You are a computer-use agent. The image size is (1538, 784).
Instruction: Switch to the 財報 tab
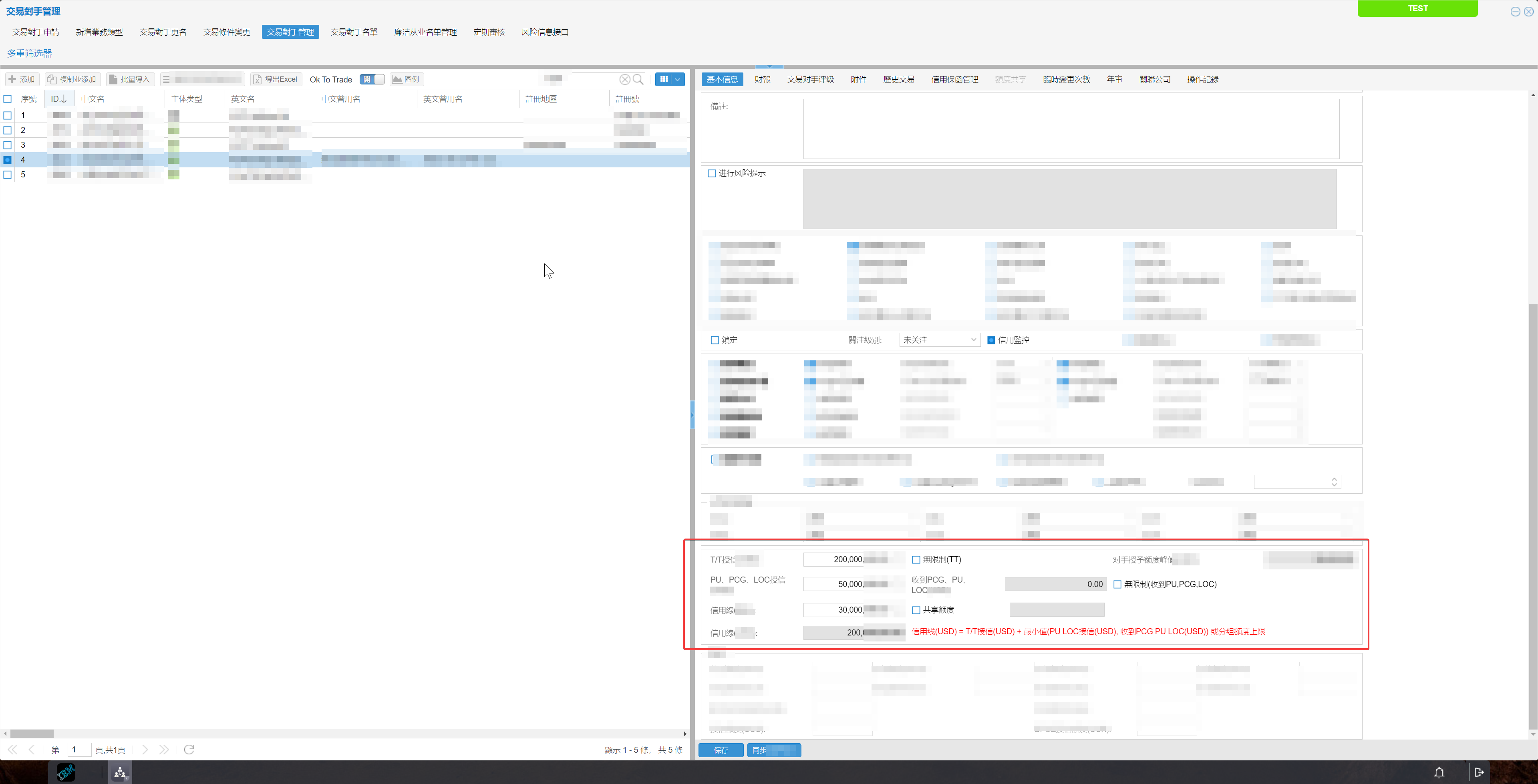[763, 79]
